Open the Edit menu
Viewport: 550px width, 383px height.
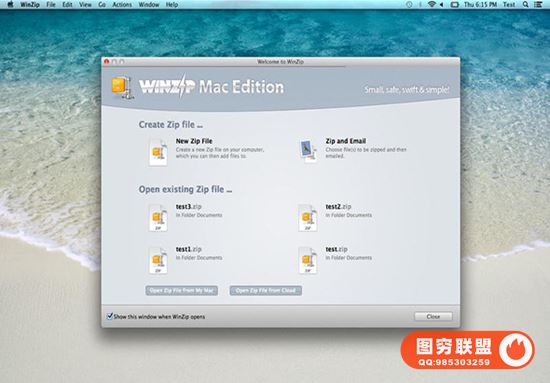67,5
